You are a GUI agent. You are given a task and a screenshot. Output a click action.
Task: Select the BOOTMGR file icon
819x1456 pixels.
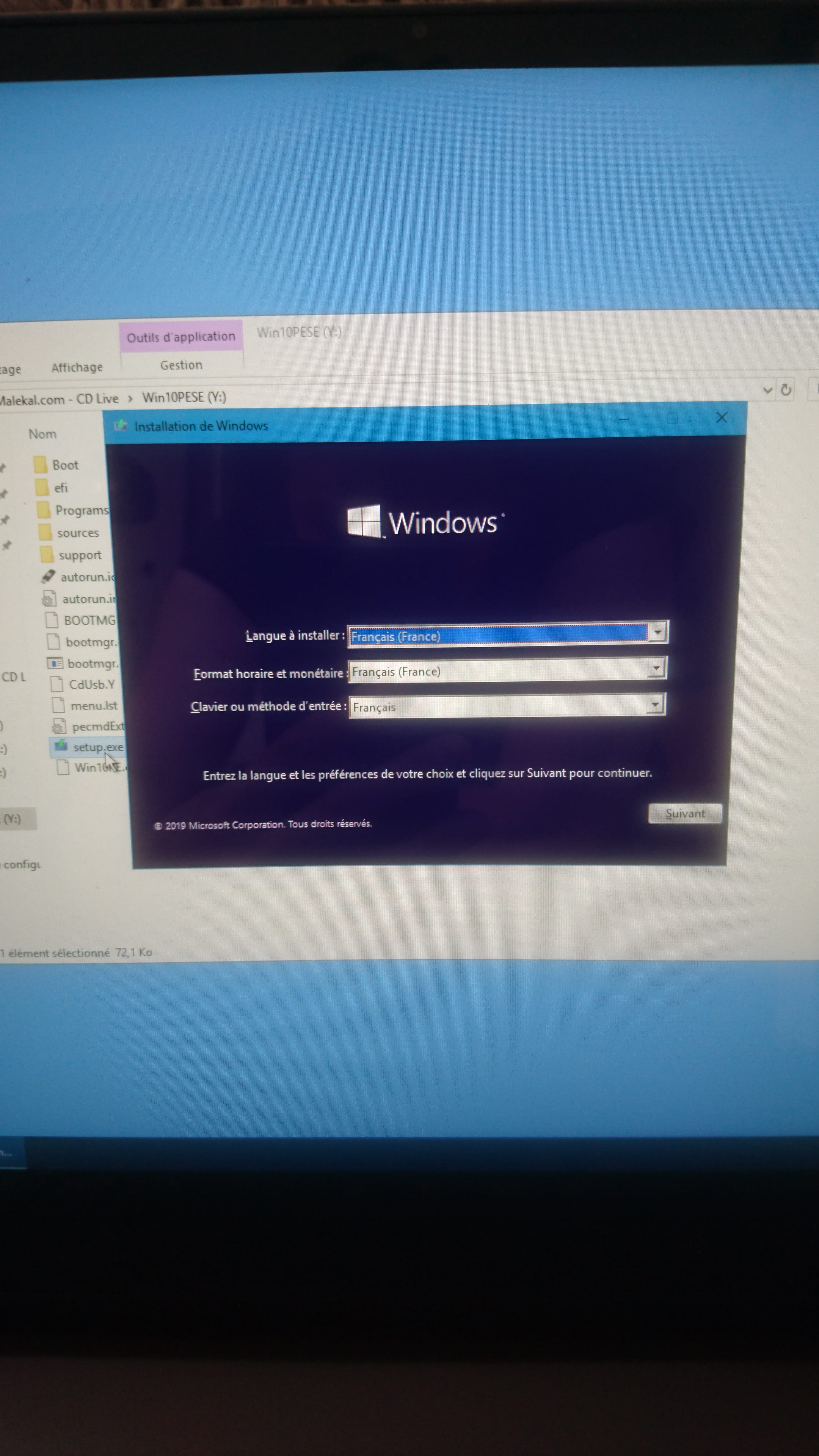[52, 620]
